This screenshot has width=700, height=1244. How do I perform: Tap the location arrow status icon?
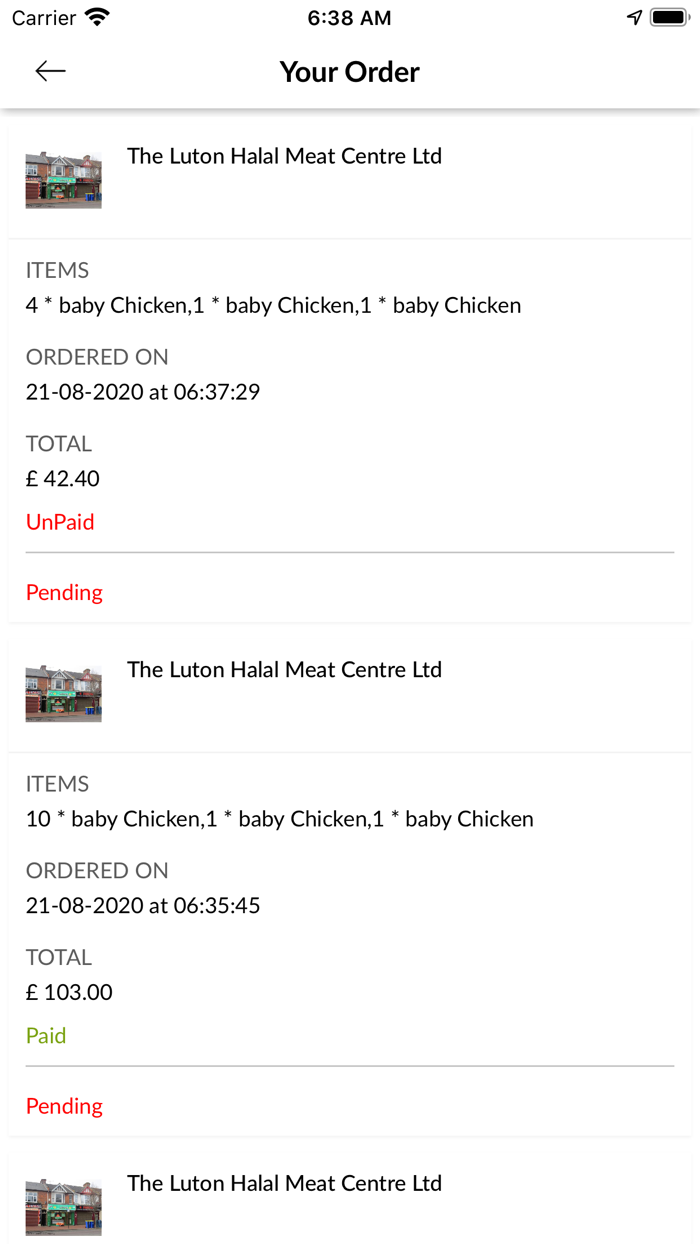[634, 17]
